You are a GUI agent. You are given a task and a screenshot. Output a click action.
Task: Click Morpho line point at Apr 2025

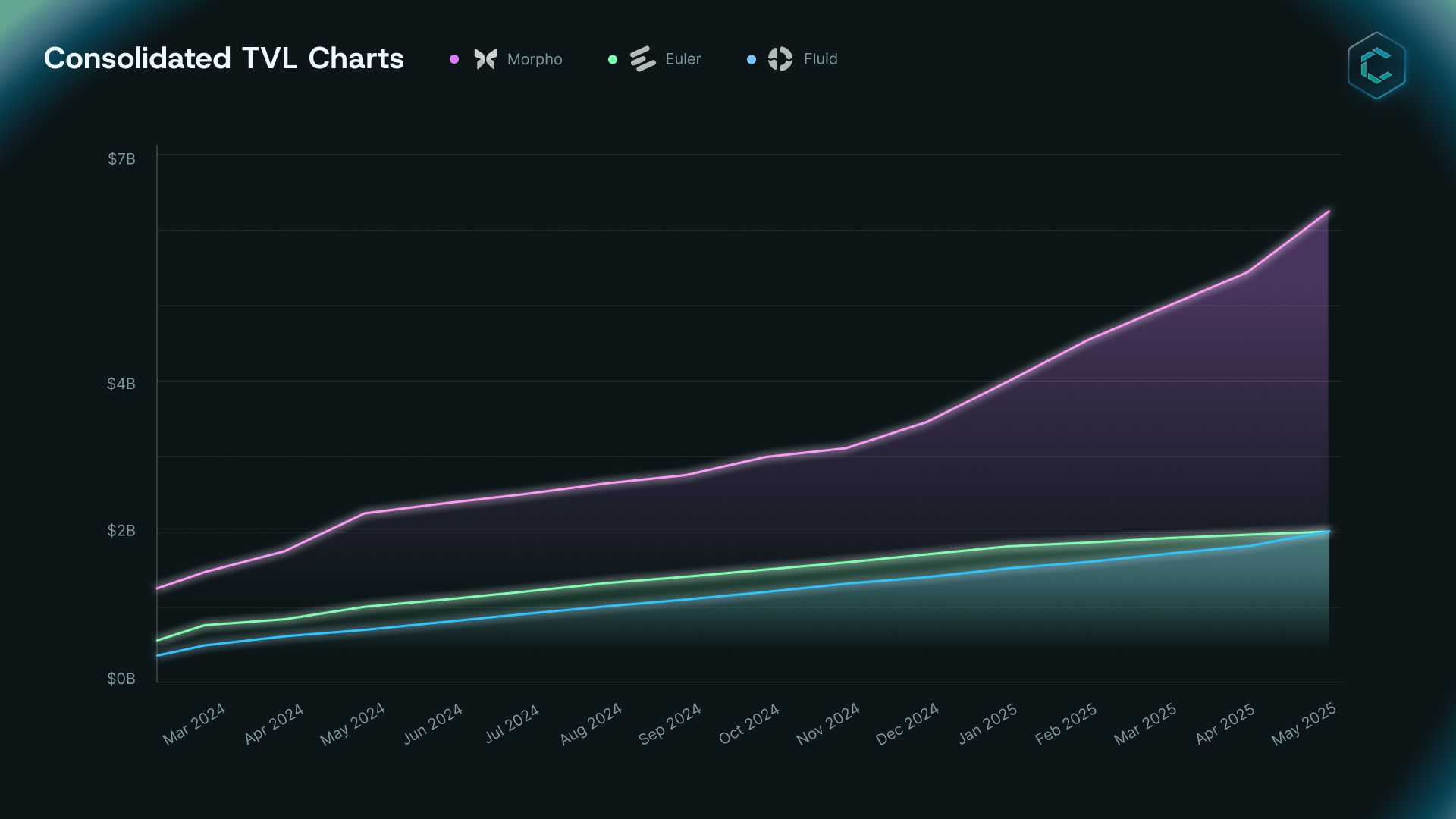point(1247,271)
